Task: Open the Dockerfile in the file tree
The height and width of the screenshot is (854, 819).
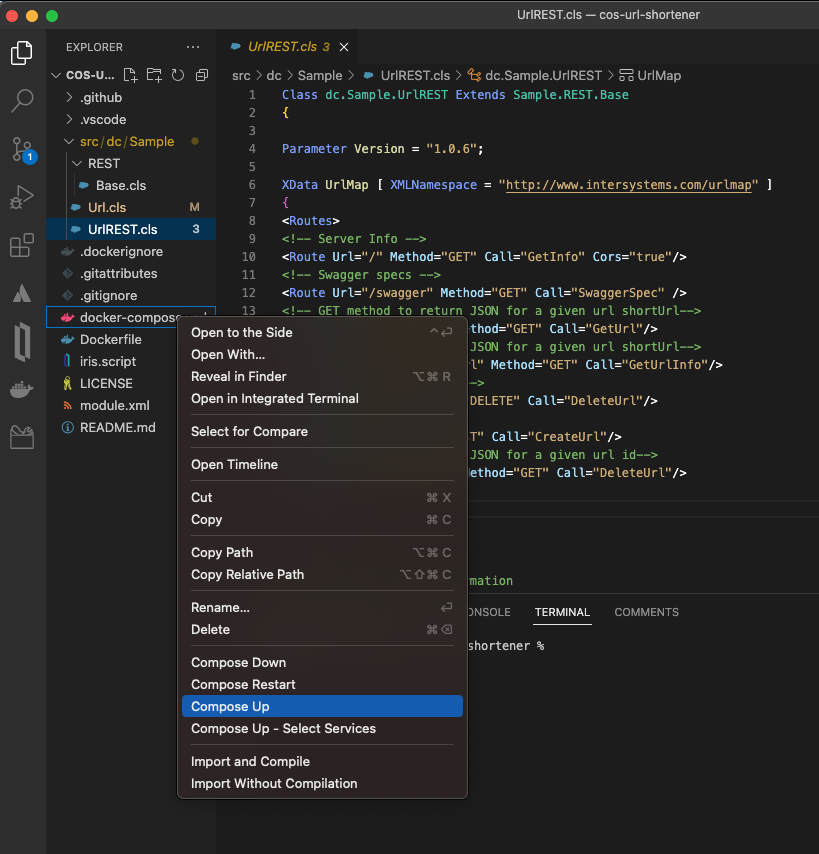Action: [110, 339]
